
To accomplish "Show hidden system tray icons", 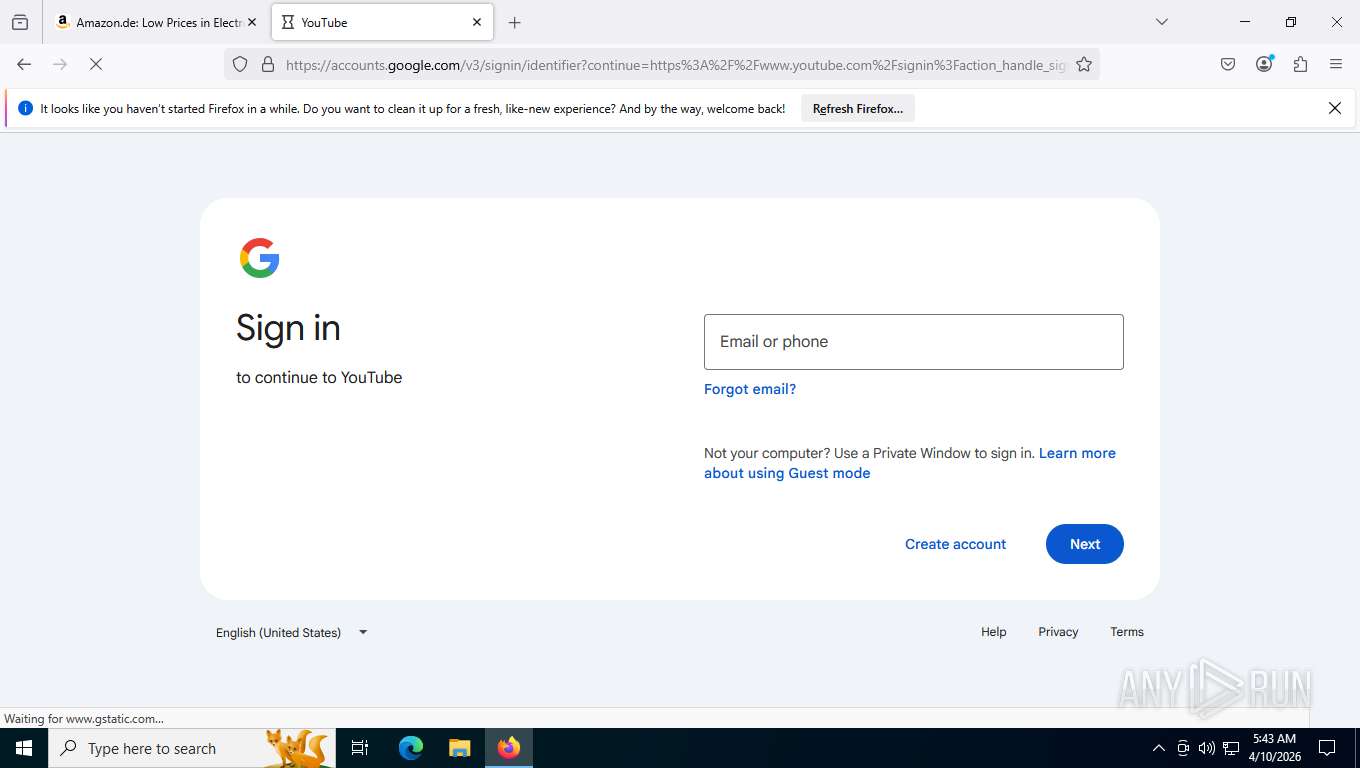I will click(x=1158, y=748).
